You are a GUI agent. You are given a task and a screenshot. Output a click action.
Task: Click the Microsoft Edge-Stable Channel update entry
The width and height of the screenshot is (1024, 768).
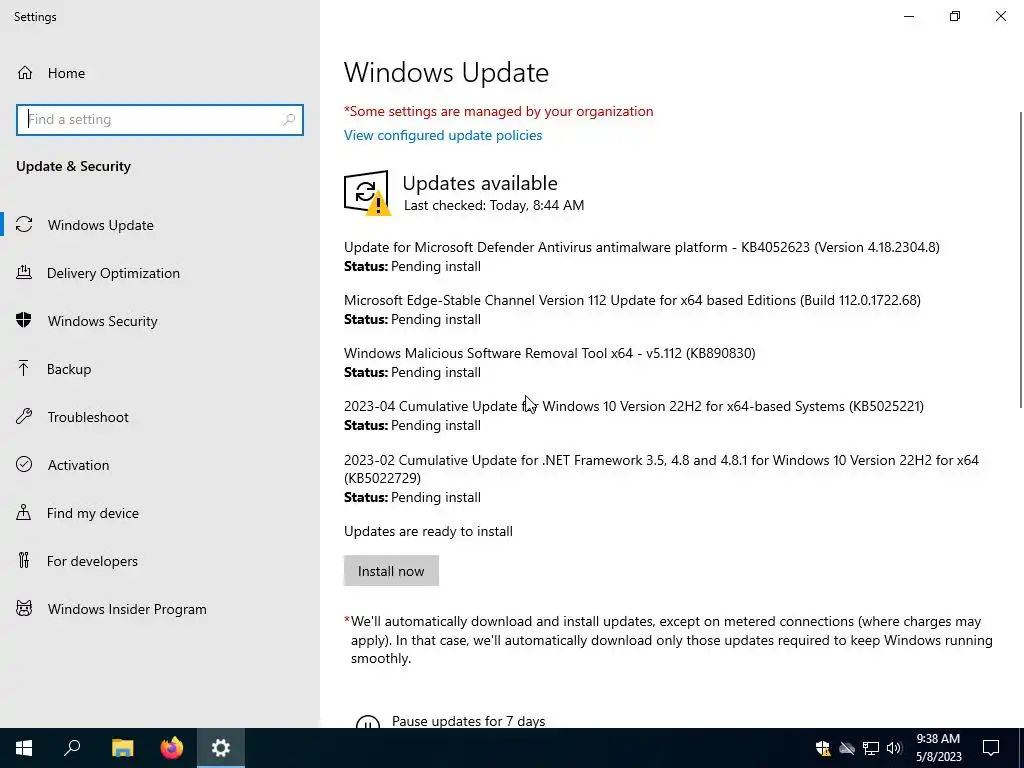[x=632, y=300]
